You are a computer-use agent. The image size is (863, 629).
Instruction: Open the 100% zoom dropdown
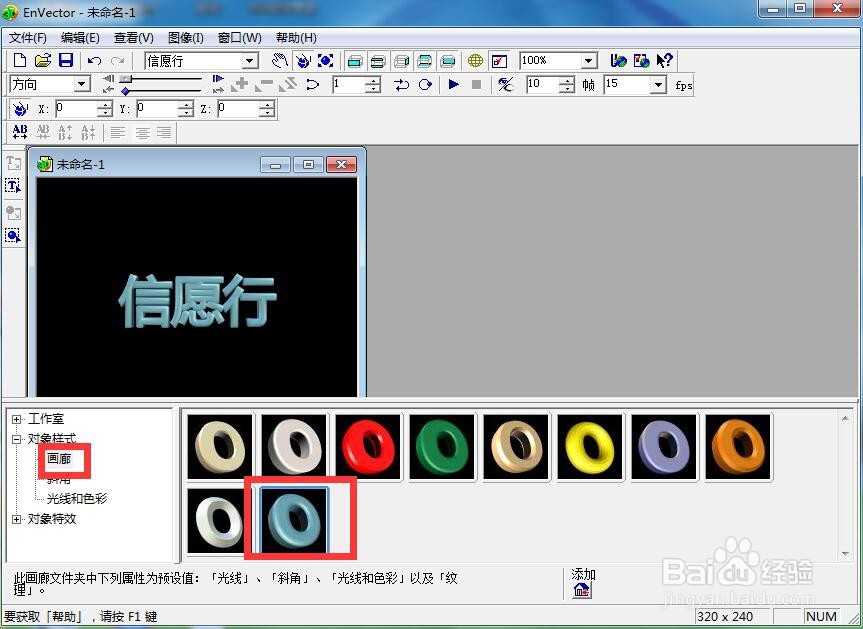[589, 61]
